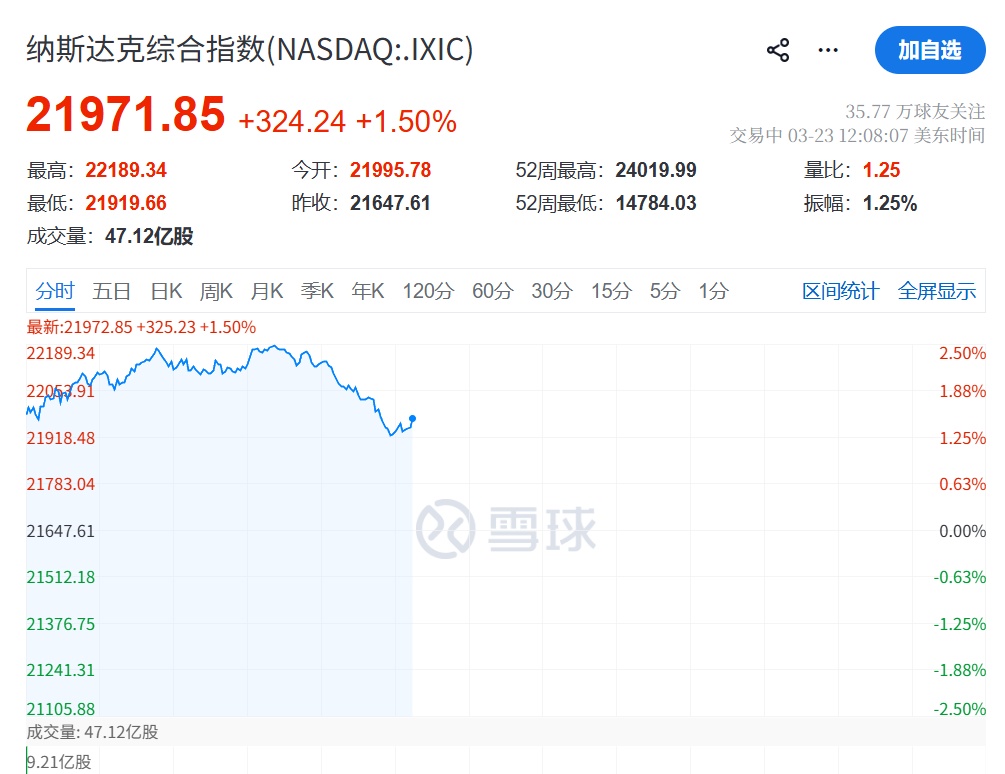Open the more options ellipsis menu
Image resolution: width=1005 pixels, height=774 pixels.
click(828, 50)
